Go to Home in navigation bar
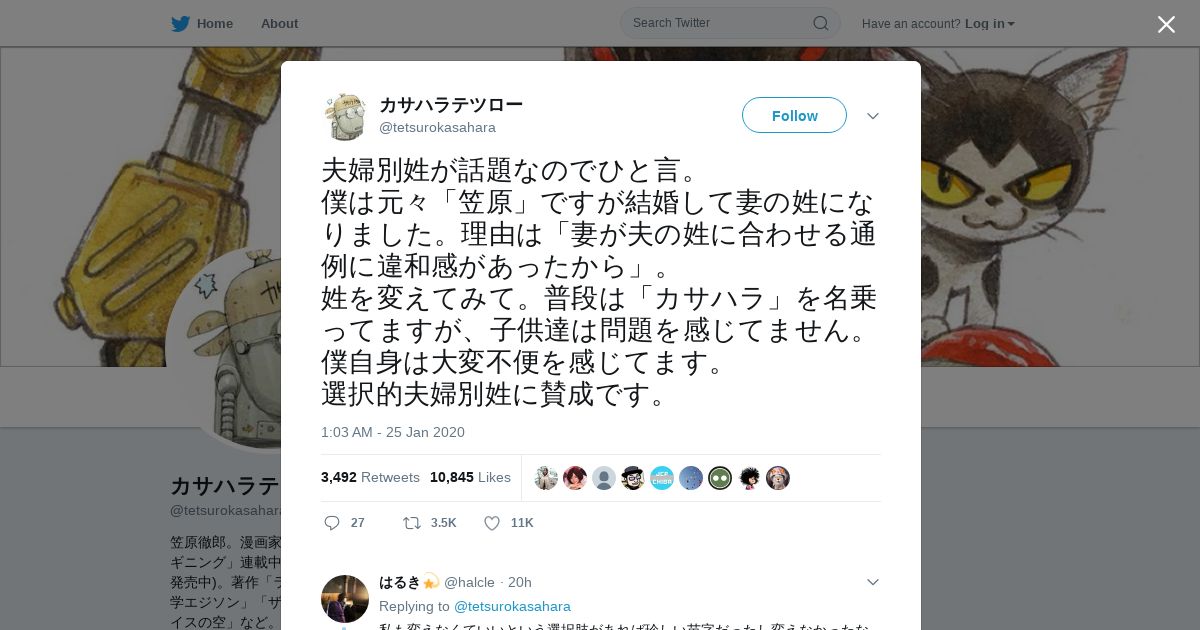Viewport: 1200px width, 630px height. (214, 23)
